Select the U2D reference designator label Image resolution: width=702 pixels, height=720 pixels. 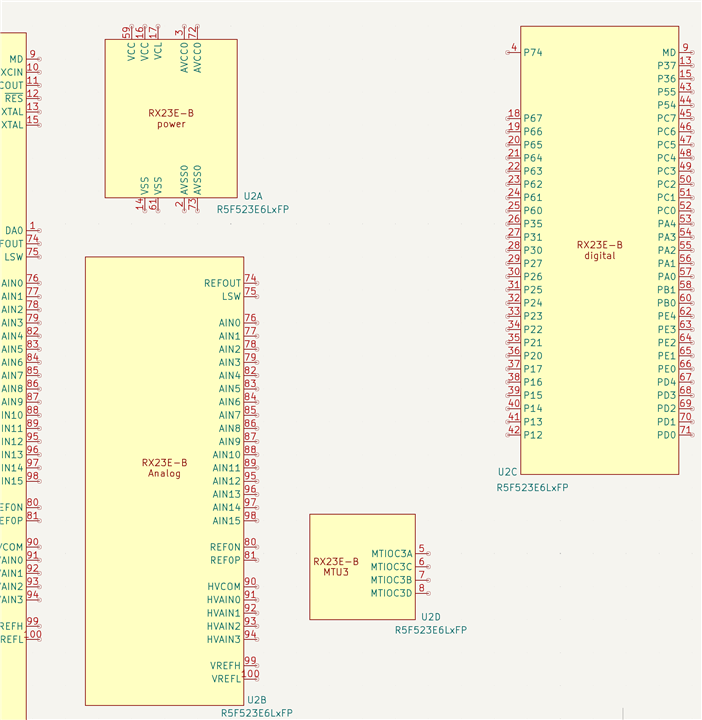click(x=431, y=617)
